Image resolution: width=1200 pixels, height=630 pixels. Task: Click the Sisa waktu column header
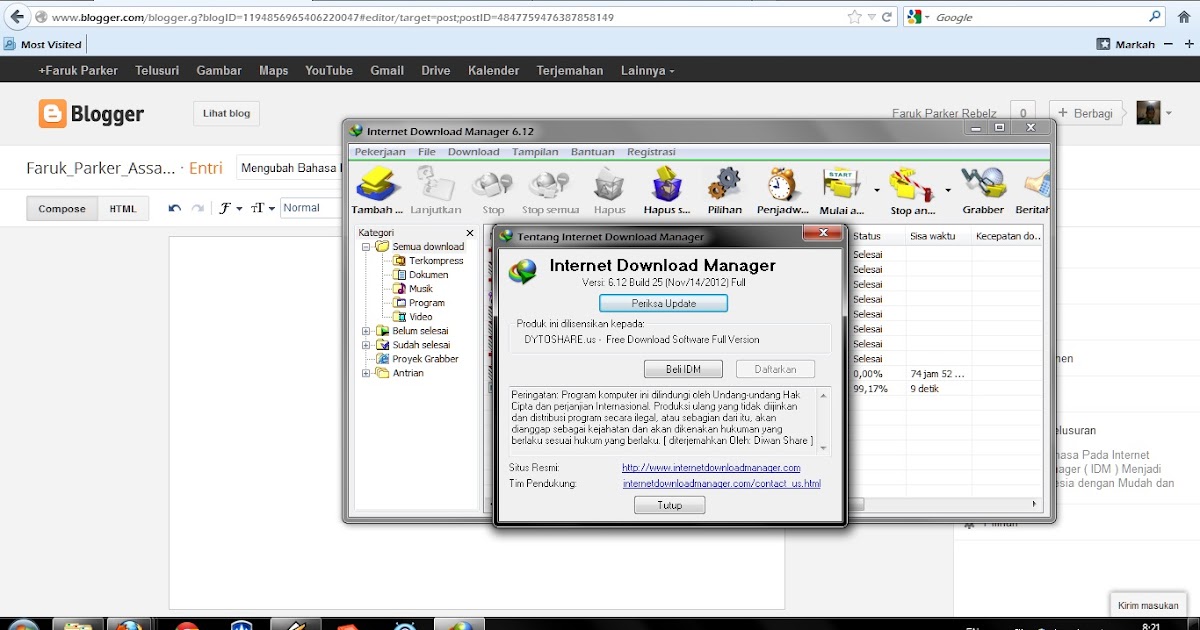coord(937,236)
